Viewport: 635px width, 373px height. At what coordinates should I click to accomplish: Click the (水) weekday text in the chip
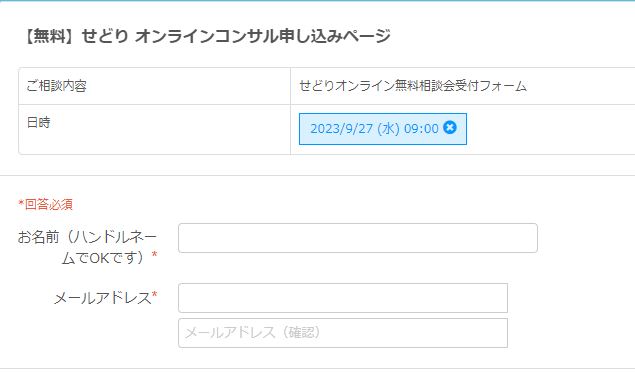point(388,129)
